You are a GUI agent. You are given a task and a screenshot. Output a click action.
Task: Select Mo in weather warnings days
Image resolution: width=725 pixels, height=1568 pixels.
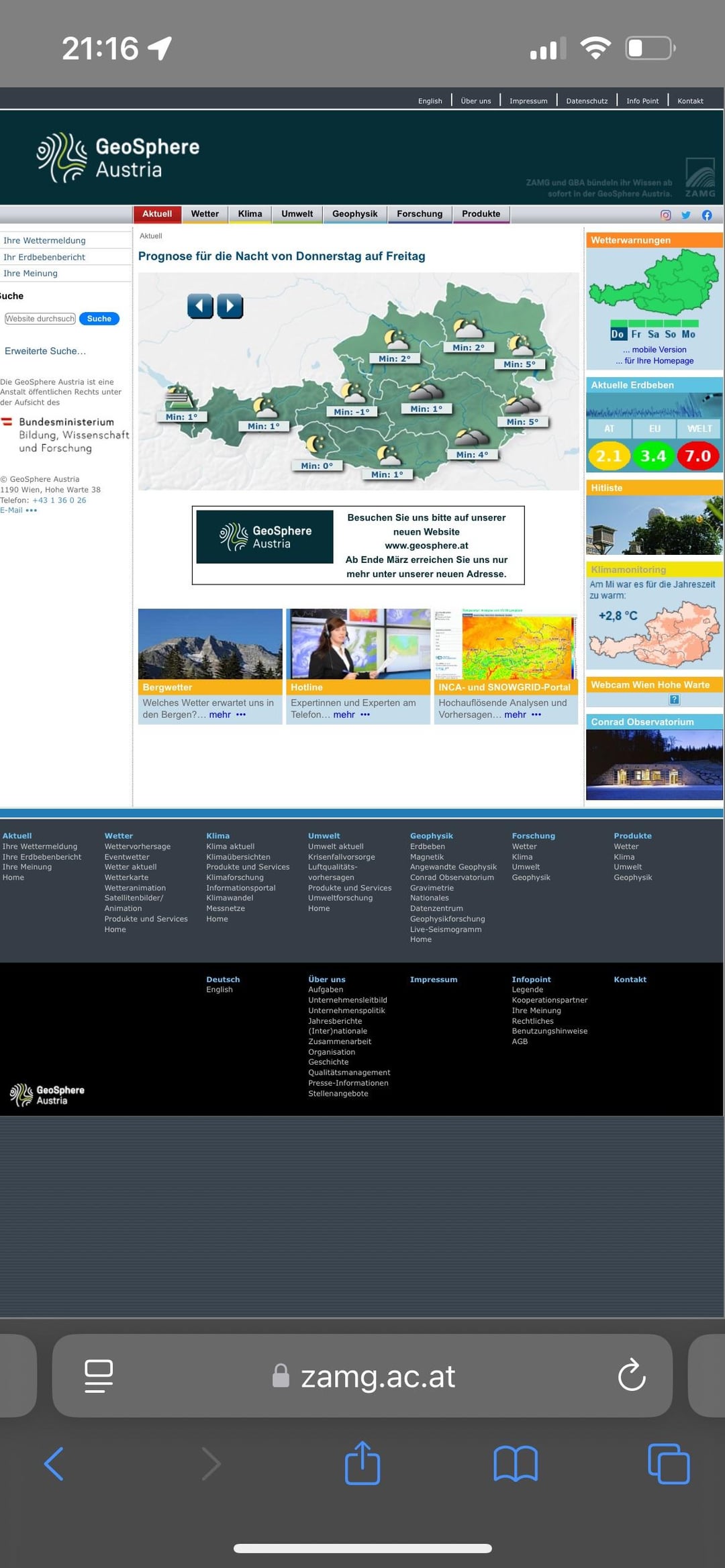click(x=689, y=334)
